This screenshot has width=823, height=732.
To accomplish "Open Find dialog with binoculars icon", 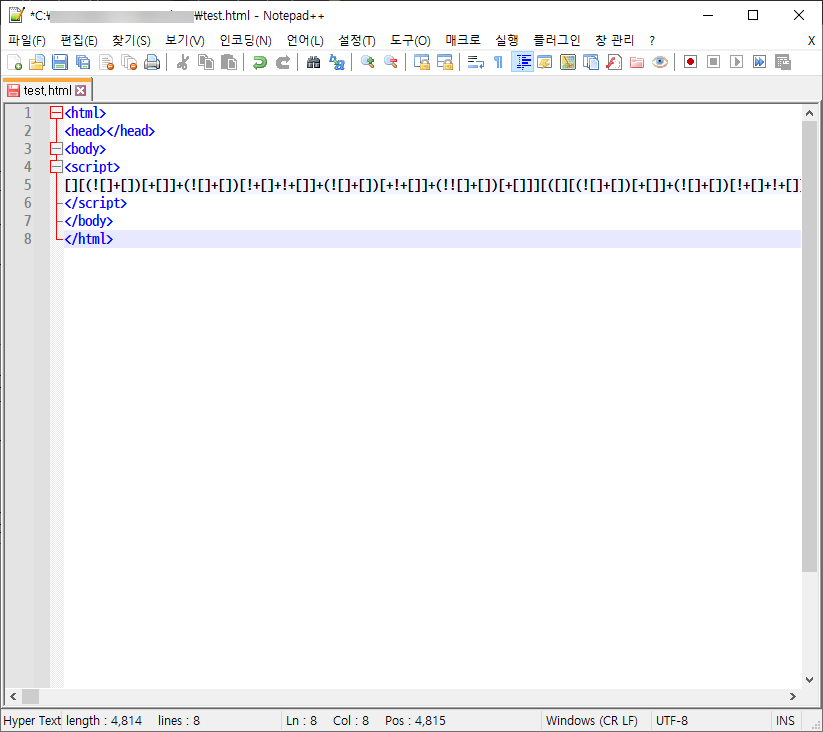I will (313, 62).
